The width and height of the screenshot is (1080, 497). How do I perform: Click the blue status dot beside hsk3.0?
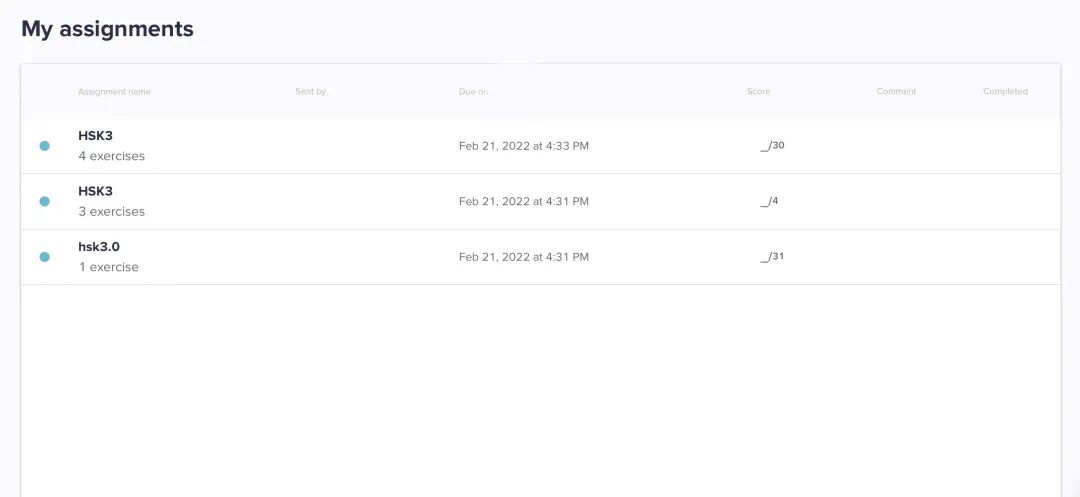tap(44, 257)
